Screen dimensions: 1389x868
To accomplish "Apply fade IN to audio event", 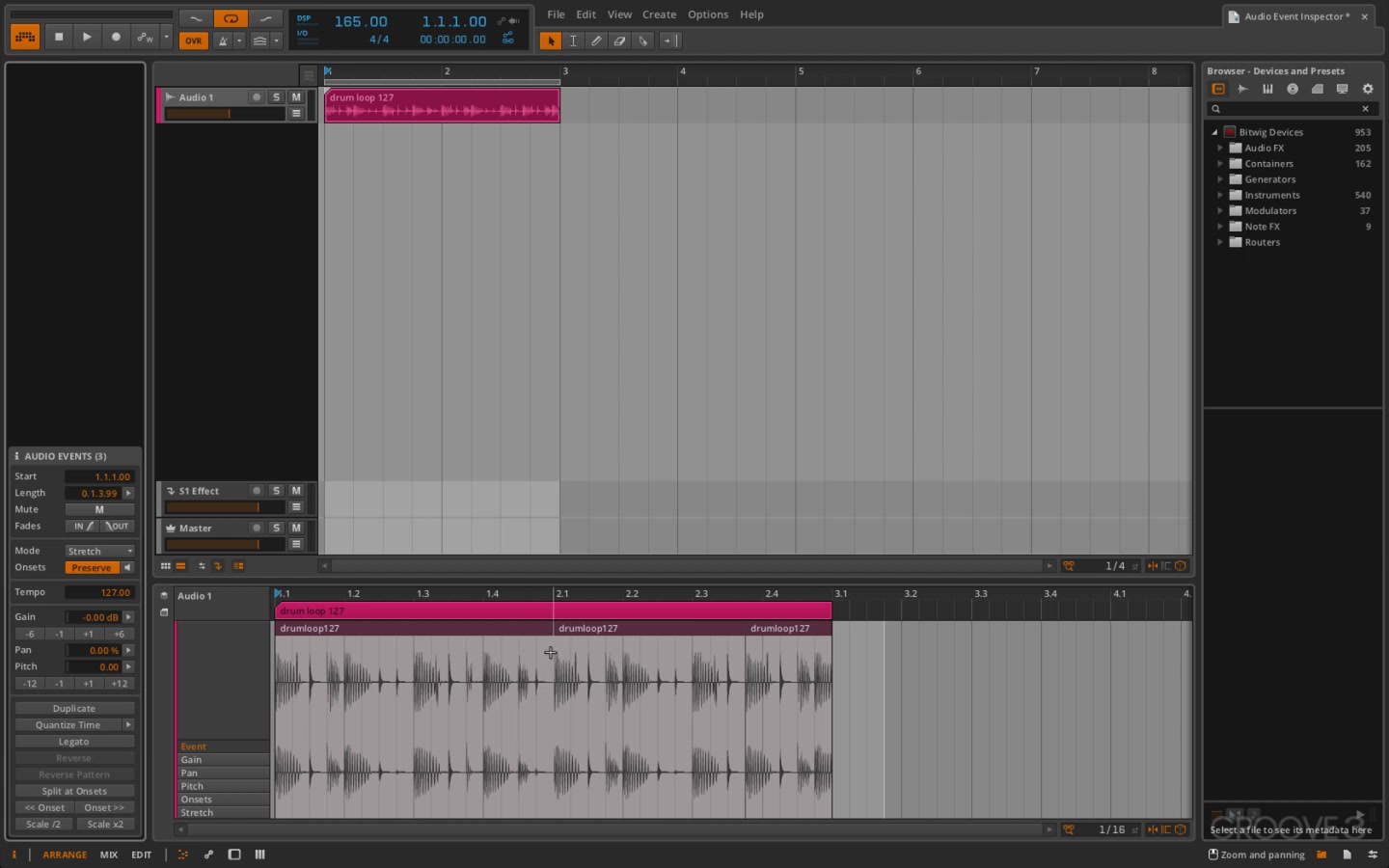I will (x=83, y=526).
